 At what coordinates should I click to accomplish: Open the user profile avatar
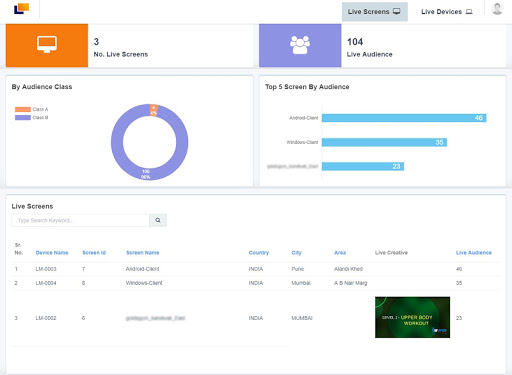click(x=497, y=9)
